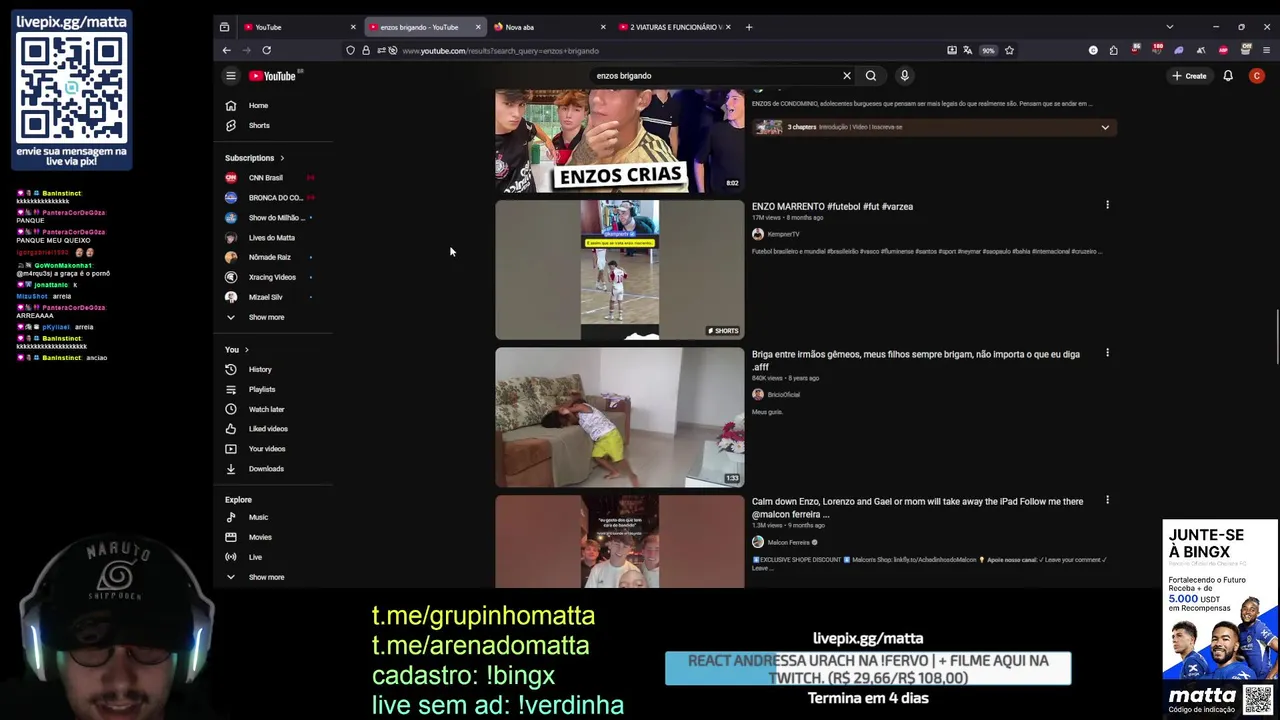Expand the You section chevron
This screenshot has width=1280, height=720.
pyautogui.click(x=246, y=350)
